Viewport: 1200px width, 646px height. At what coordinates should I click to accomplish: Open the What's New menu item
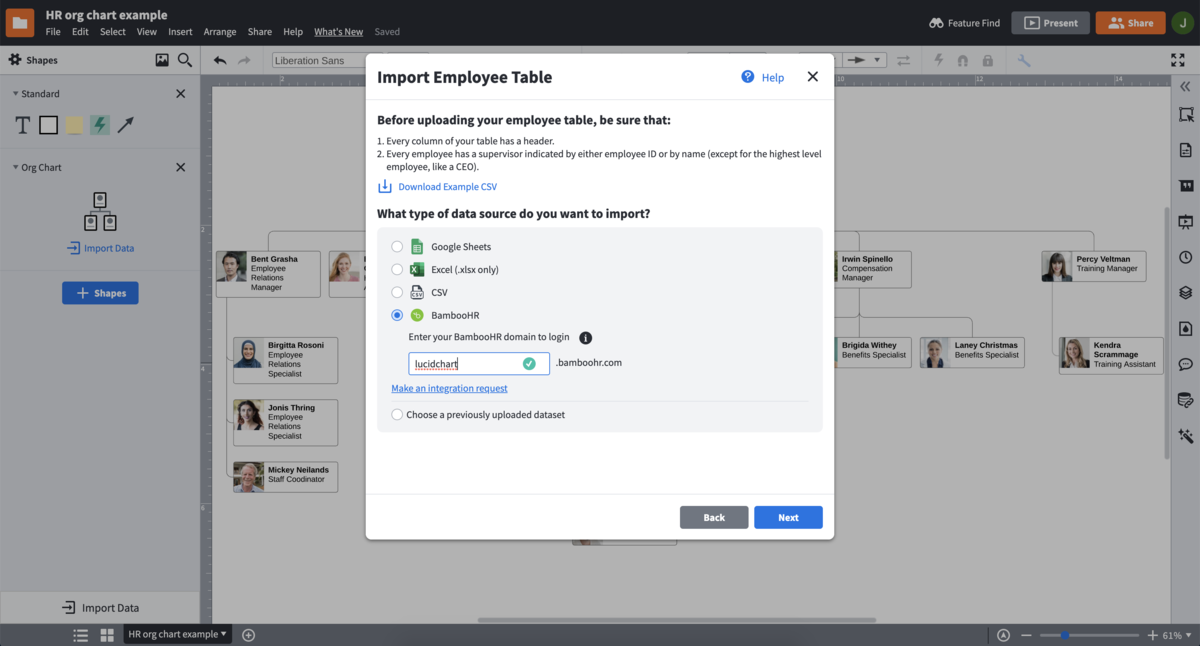click(x=338, y=31)
